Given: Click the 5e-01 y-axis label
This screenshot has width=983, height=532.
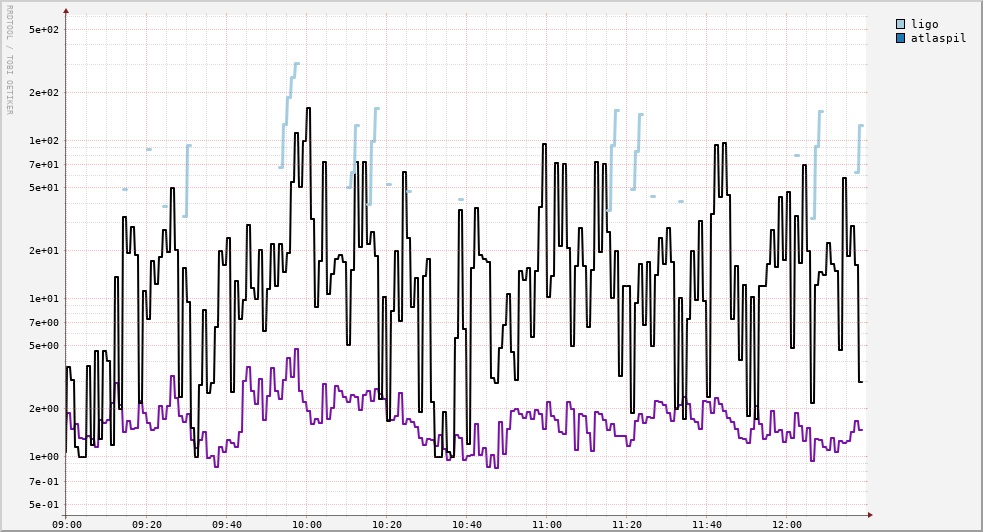Looking at the screenshot, I should [x=43, y=505].
